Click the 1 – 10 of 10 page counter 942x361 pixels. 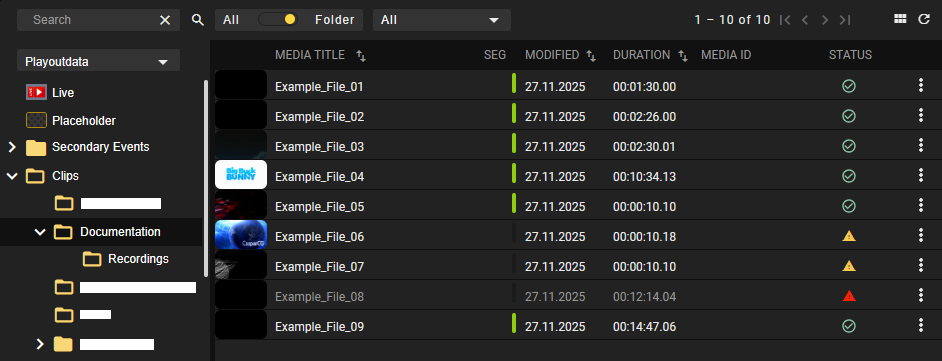[732, 20]
